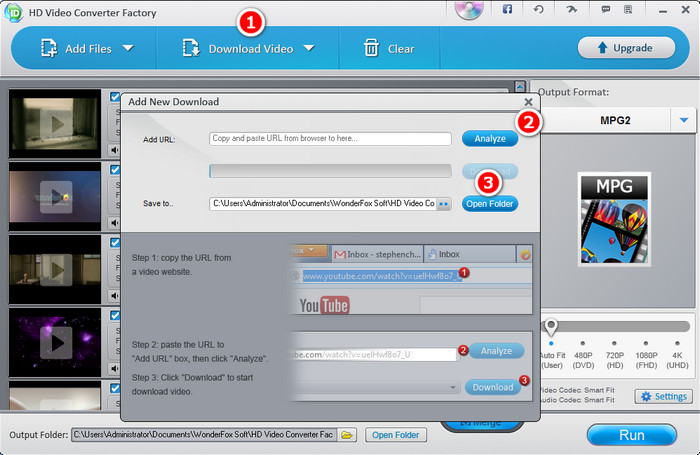Click the HD Video Converter Factory logo
Viewport: 700px width, 455px height.
[x=13, y=13]
